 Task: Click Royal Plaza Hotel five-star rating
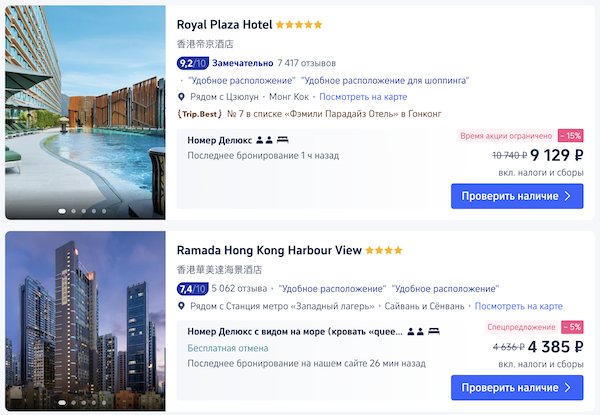pyautogui.click(x=299, y=25)
